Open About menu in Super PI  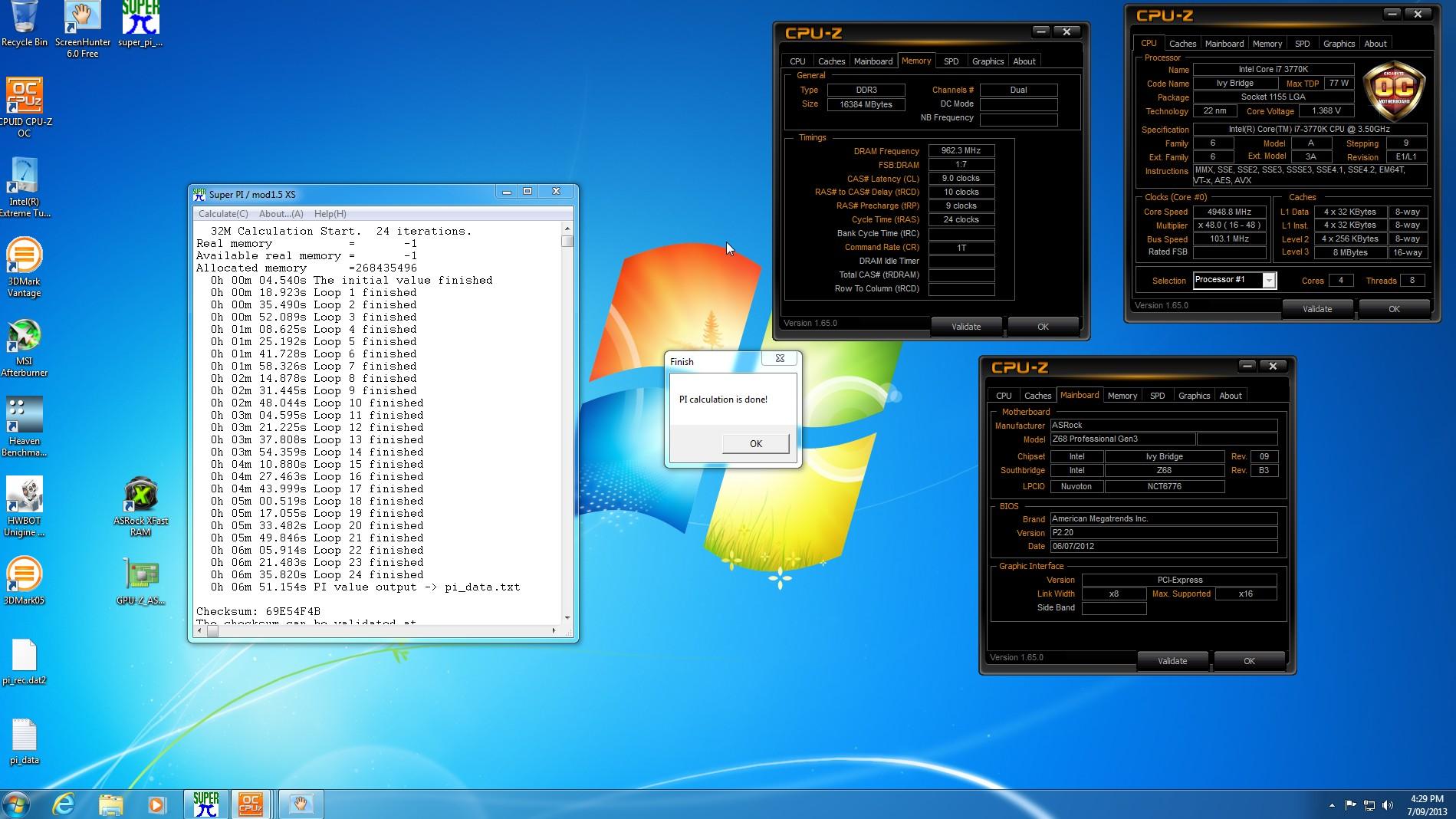pos(281,214)
